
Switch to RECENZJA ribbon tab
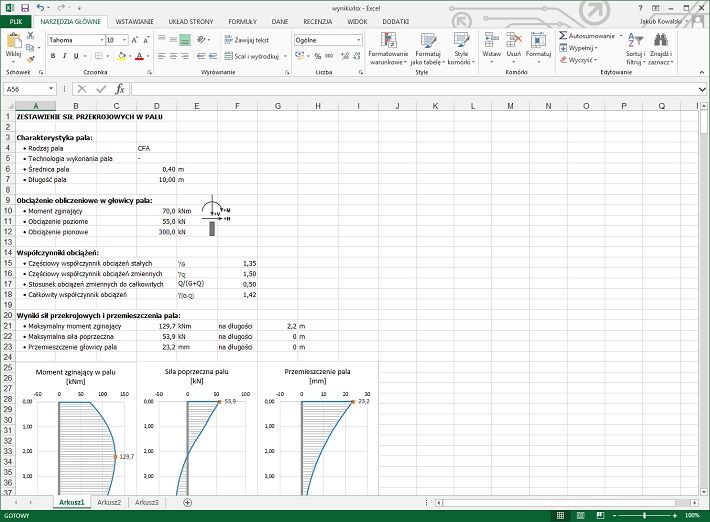[x=317, y=21]
